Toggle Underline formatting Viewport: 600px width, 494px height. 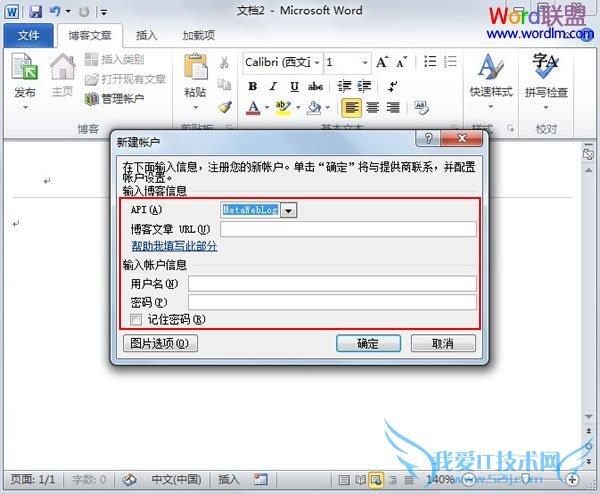click(x=294, y=87)
